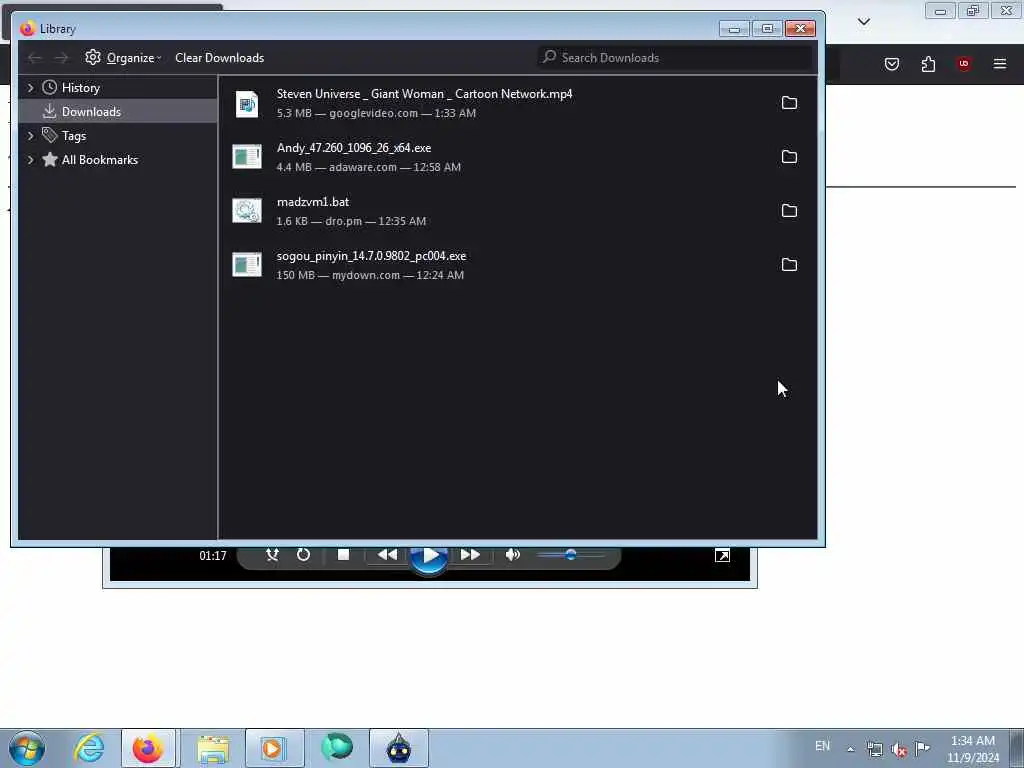
Task: Select Downloads in the sidebar
Action: pos(118,112)
